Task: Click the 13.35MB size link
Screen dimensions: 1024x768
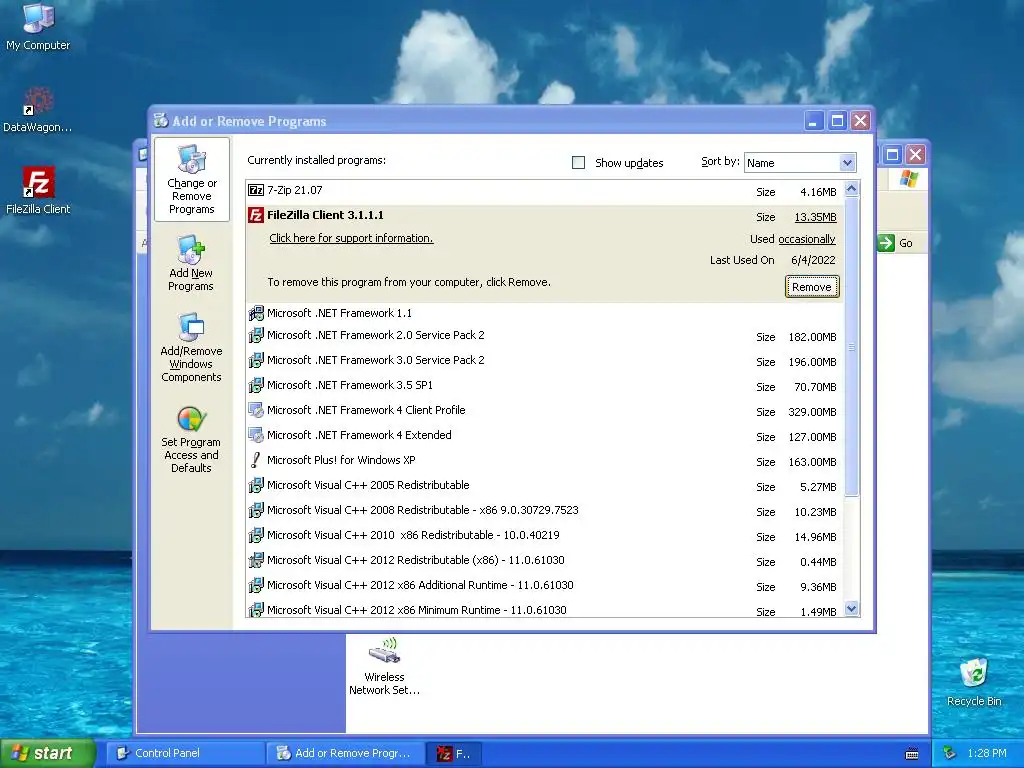Action: click(x=815, y=217)
